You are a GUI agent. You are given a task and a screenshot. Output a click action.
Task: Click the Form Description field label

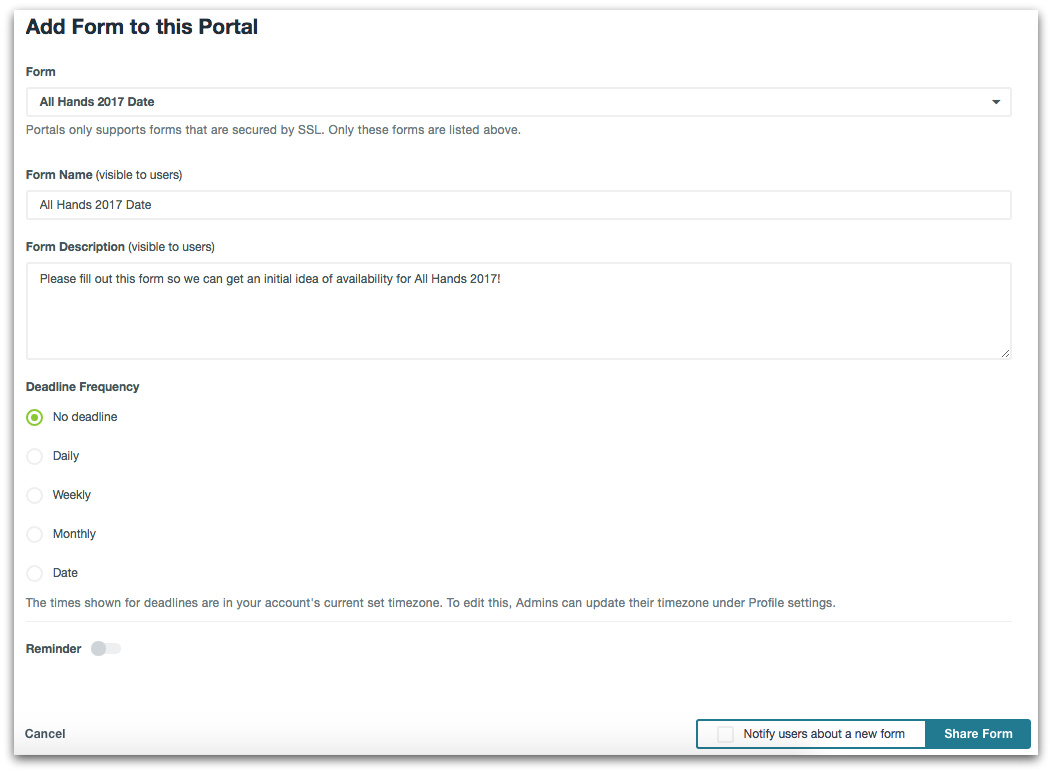(x=75, y=247)
